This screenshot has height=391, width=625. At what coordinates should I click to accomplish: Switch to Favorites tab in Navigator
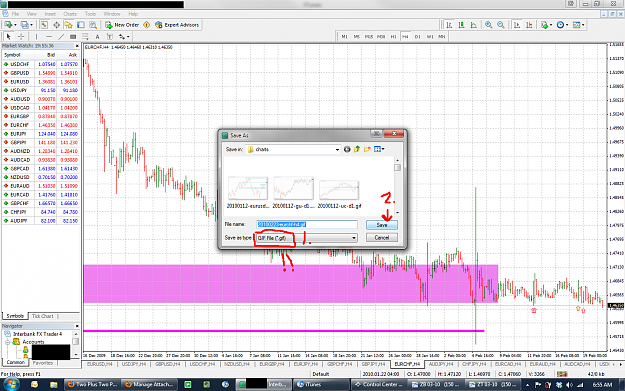point(42,363)
